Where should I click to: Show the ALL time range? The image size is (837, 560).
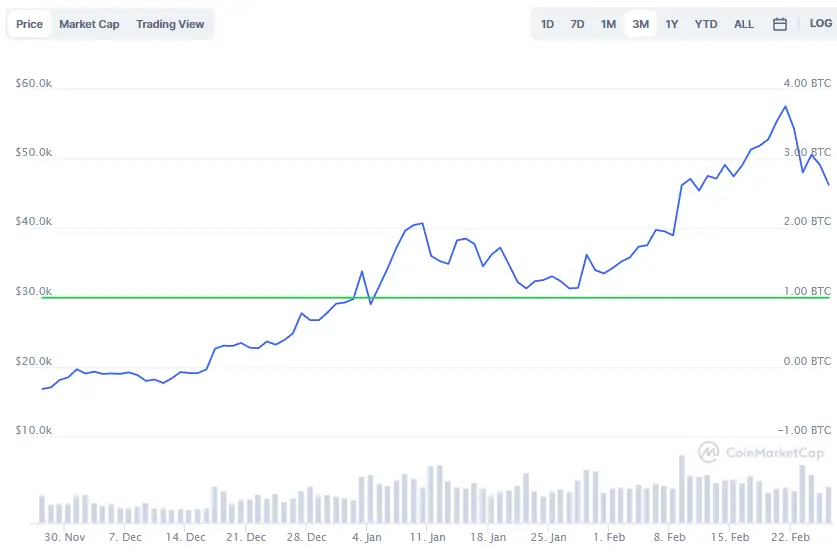pos(744,24)
